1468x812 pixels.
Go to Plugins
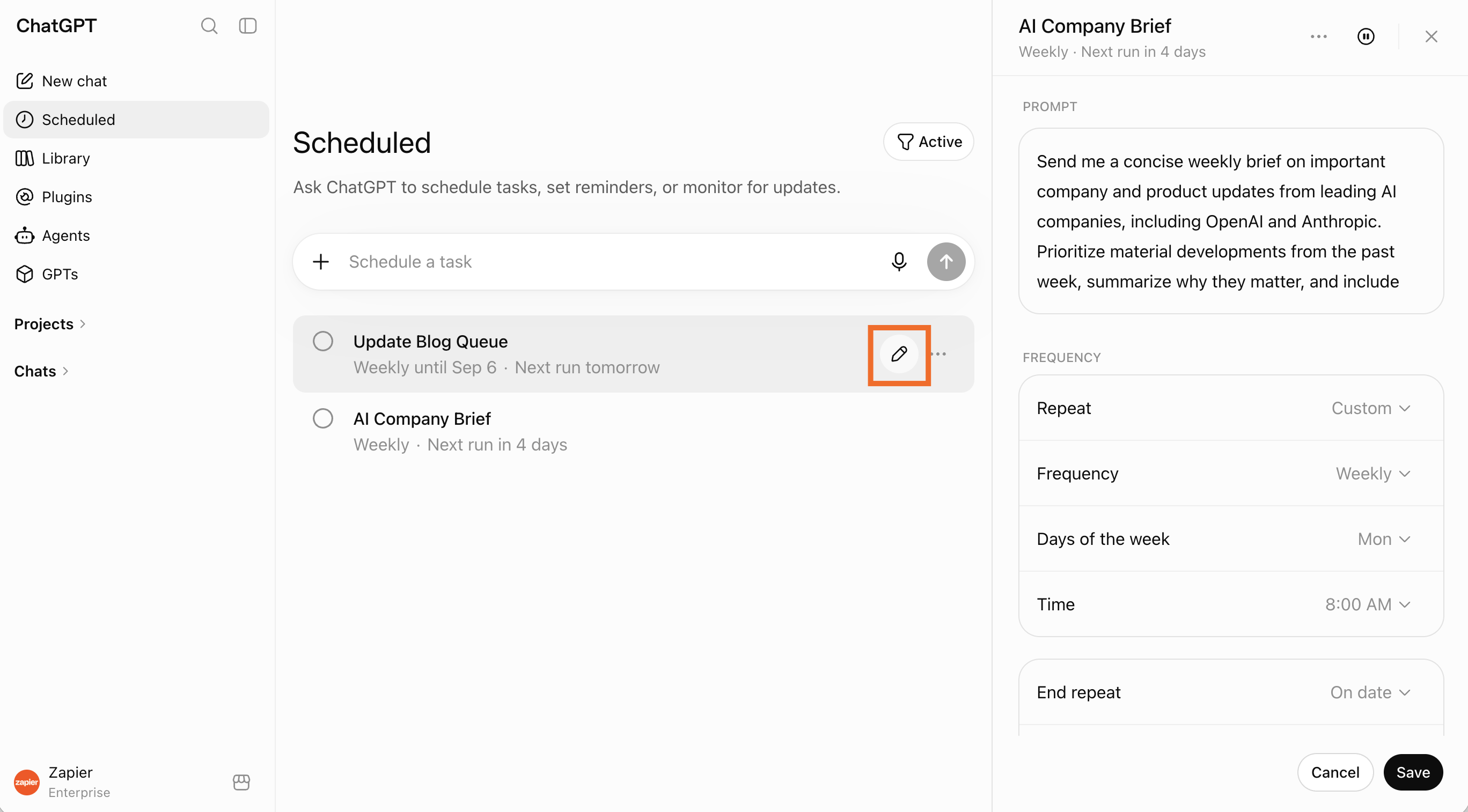pyautogui.click(x=136, y=197)
